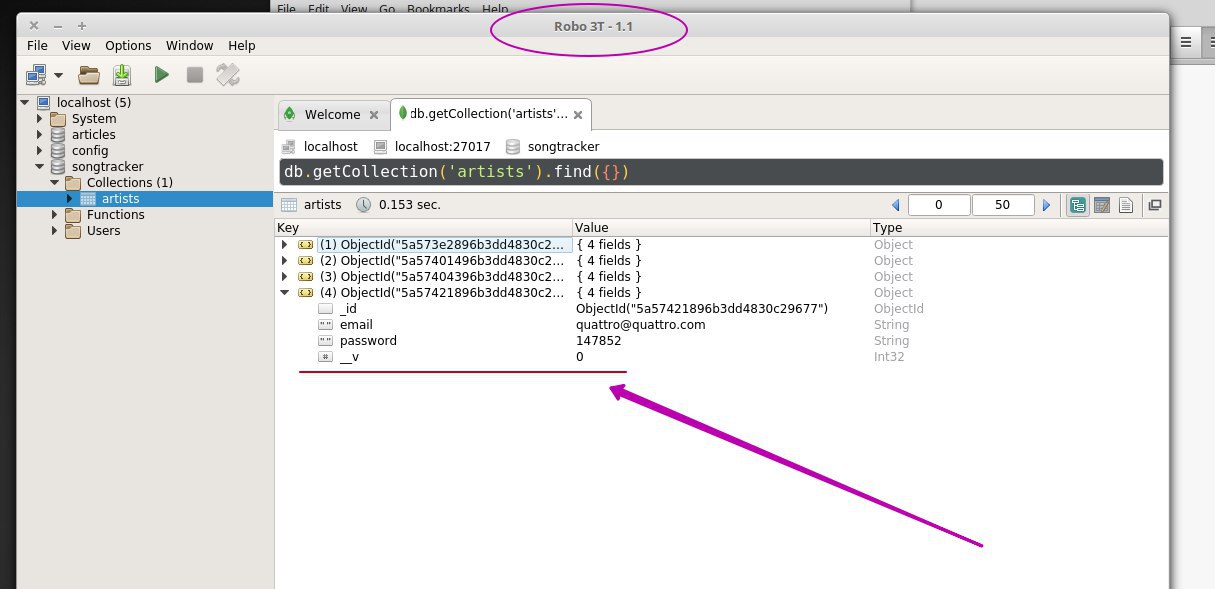Click the Save script icon
The height and width of the screenshot is (589, 1215).
pyautogui.click(x=122, y=74)
